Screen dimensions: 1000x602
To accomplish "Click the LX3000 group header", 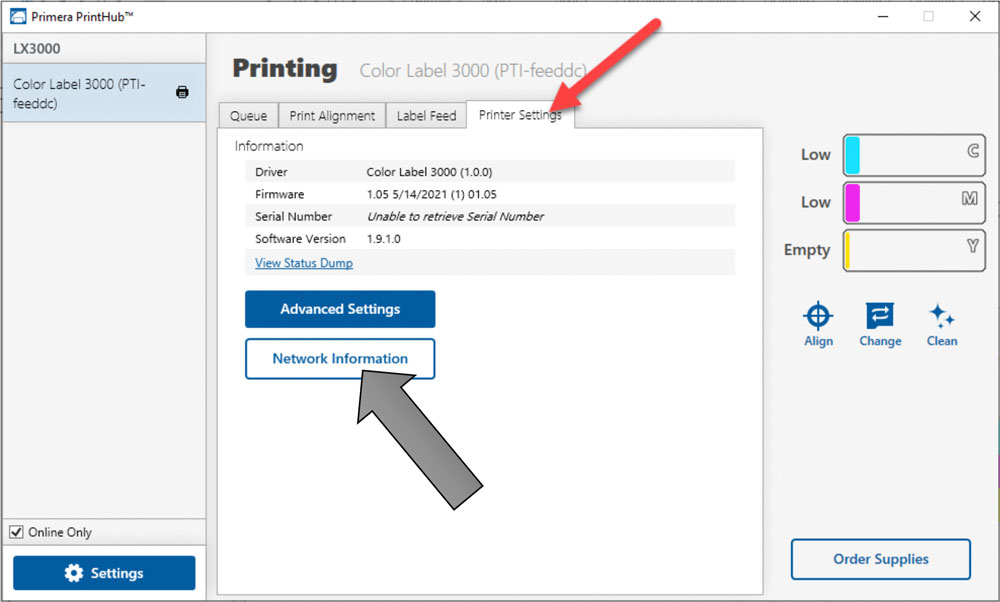I will 104,48.
